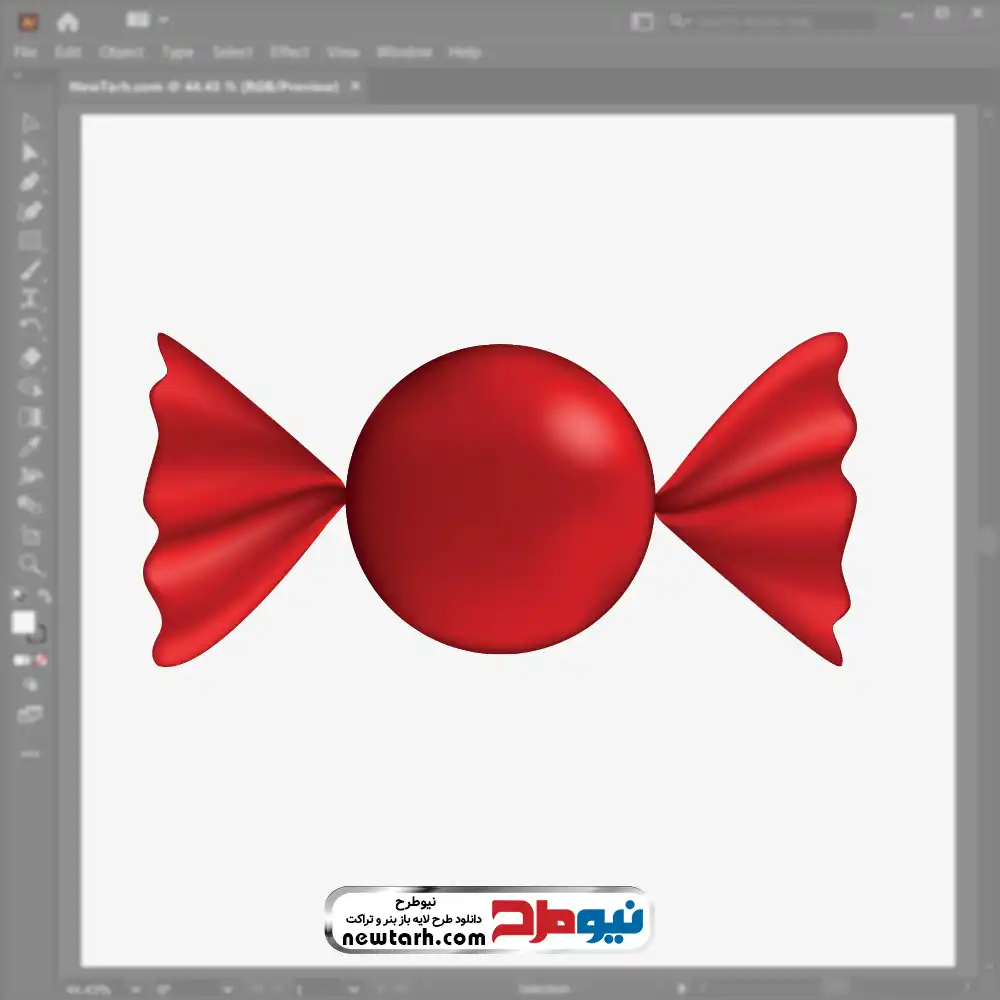This screenshot has height=1000, width=1000.
Task: Activate the Eraser tool
Action: (x=30, y=357)
